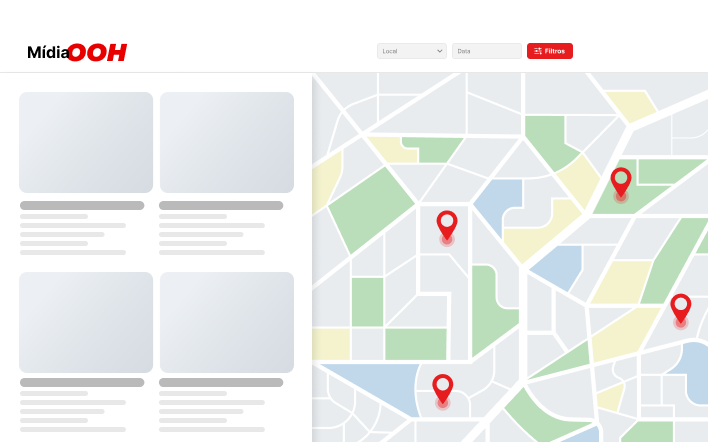Screen dimensions: 708x442
Task: Click the title bar of top-left listing
Action: pyautogui.click(x=82, y=205)
